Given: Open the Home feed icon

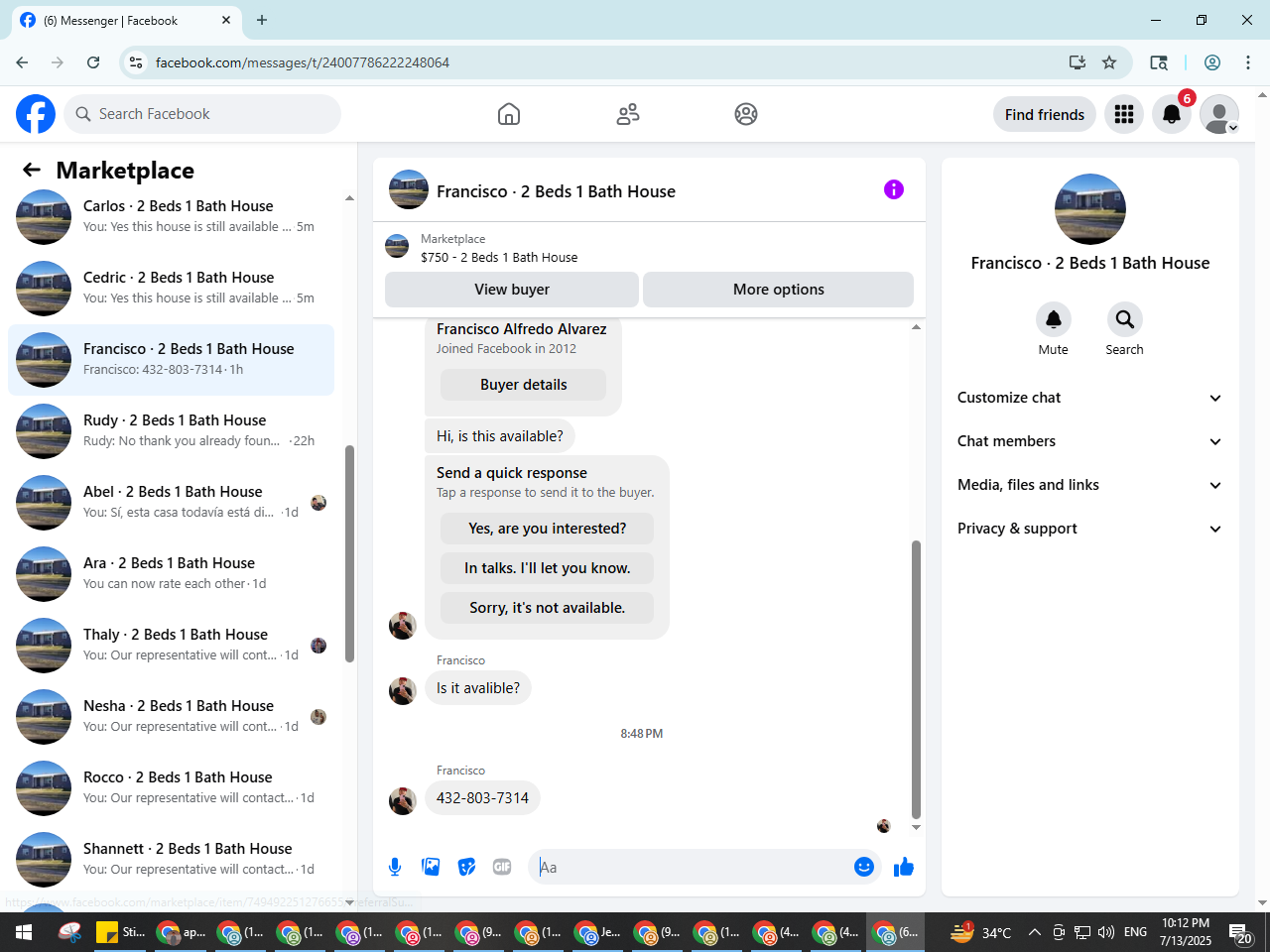Looking at the screenshot, I should click(x=509, y=114).
